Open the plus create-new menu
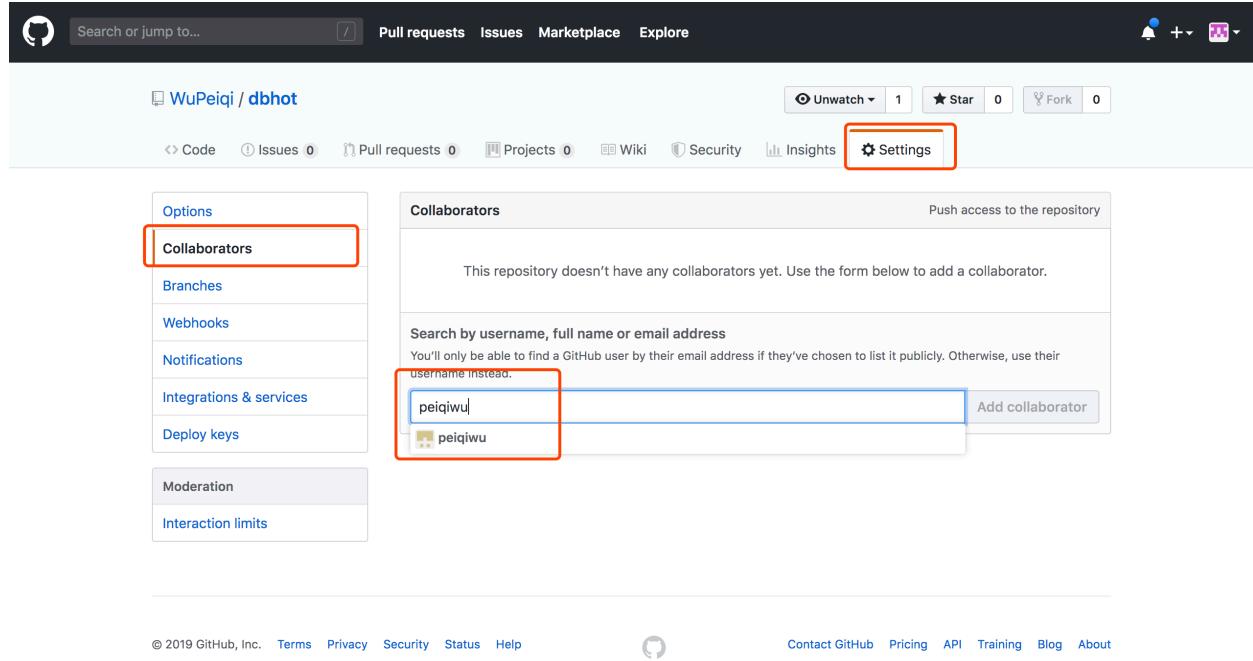This screenshot has width=1253, height=661. 1183,32
